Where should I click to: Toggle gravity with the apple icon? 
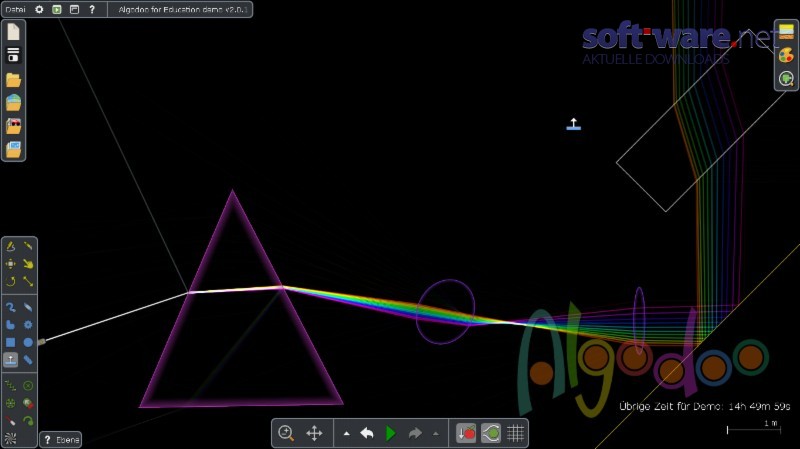pos(466,433)
